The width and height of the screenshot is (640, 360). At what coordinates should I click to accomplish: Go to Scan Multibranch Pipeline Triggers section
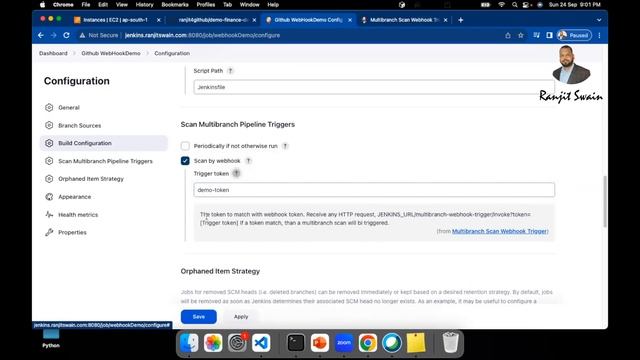[105, 161]
